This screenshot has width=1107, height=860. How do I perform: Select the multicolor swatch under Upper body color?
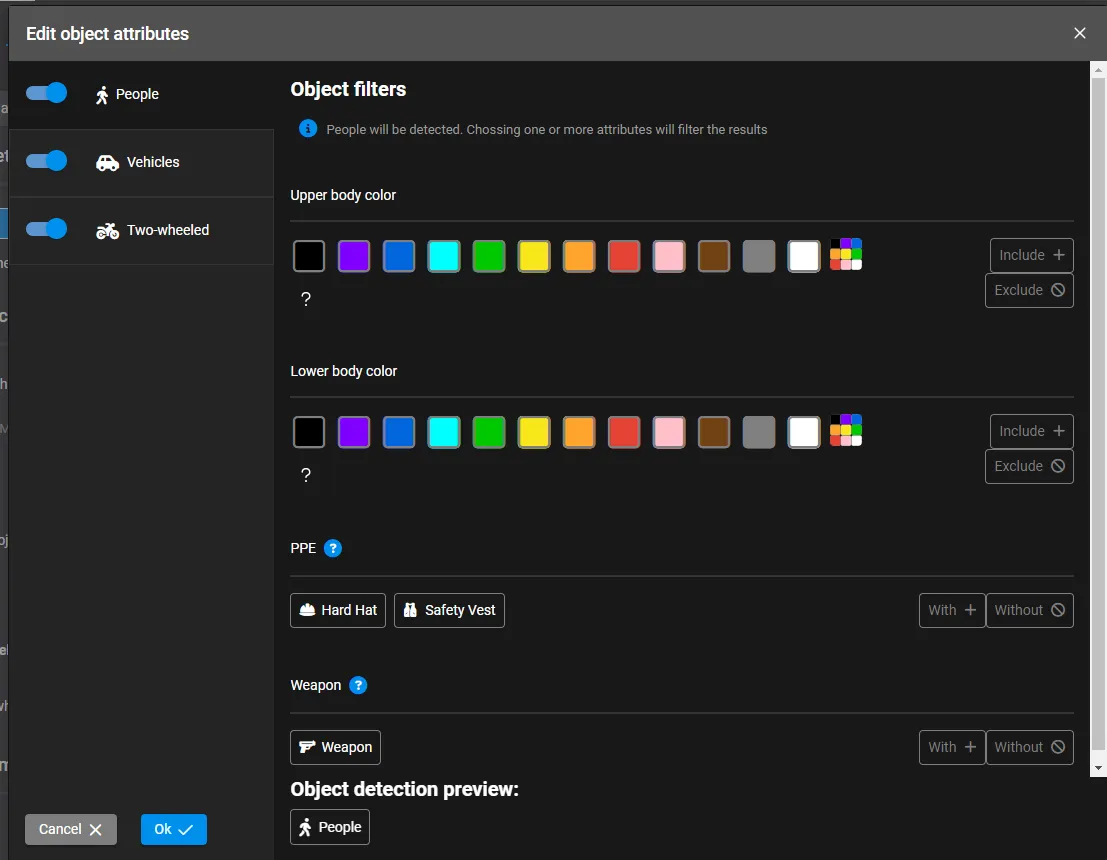point(846,254)
